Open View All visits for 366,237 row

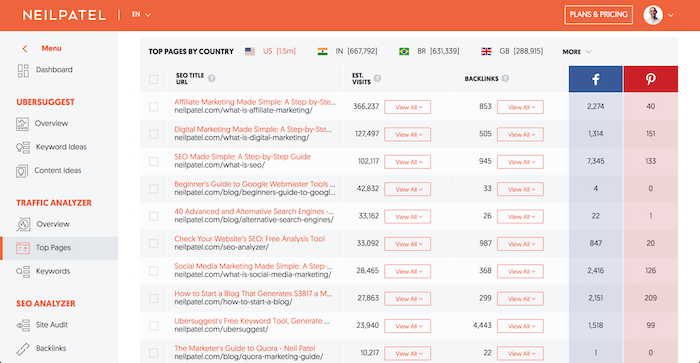pyautogui.click(x=408, y=107)
